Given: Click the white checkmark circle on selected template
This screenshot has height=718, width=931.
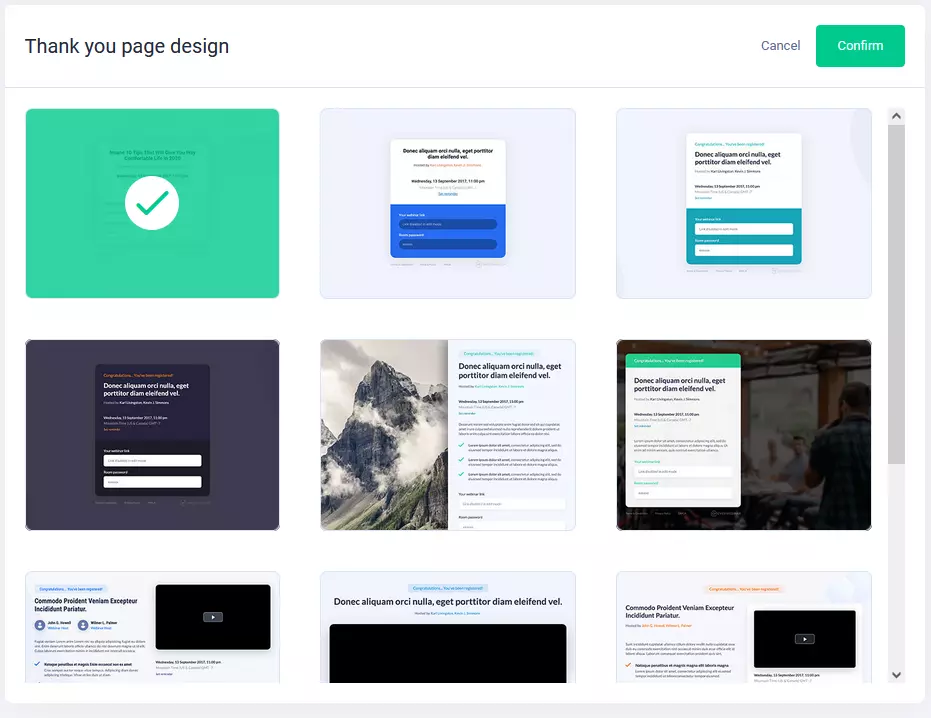Looking at the screenshot, I should pos(152,203).
